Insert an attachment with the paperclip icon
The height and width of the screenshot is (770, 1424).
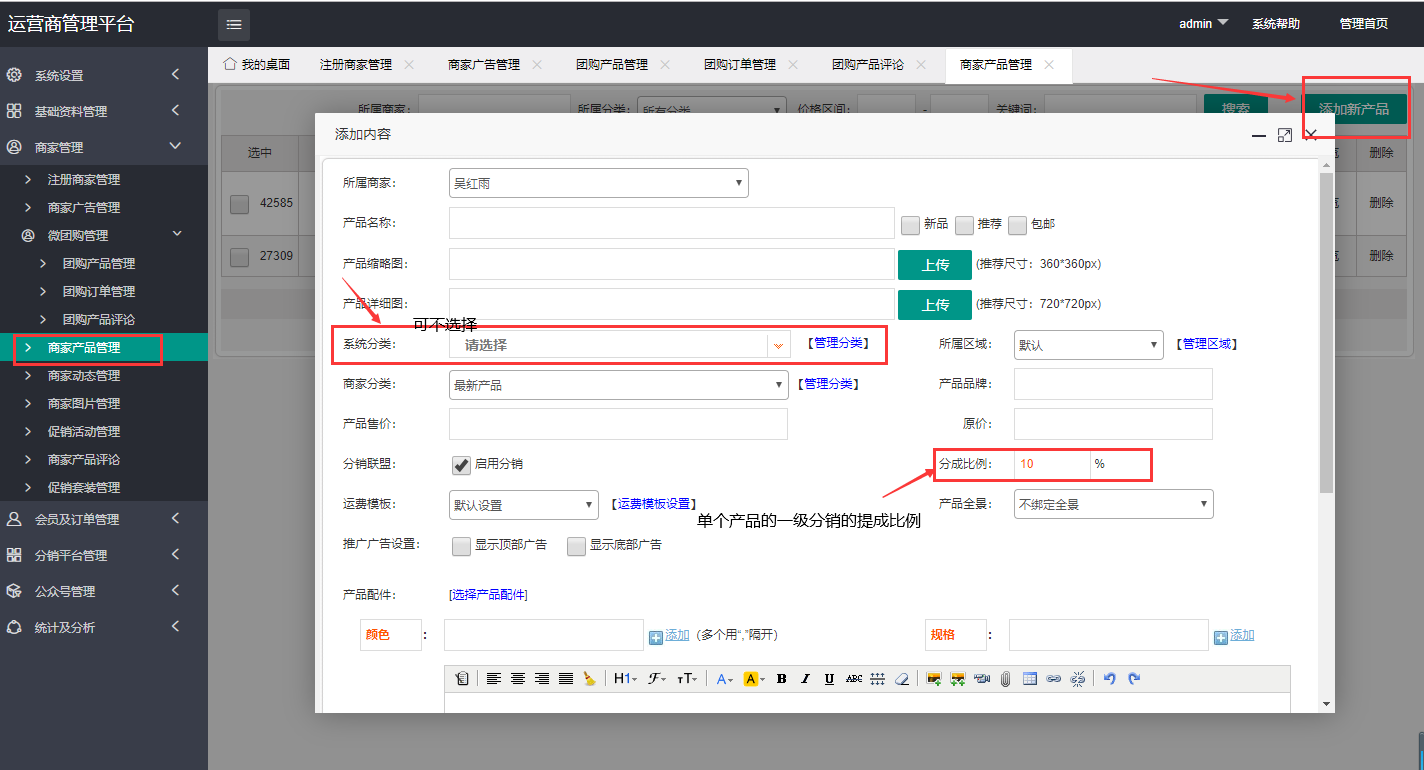coord(1005,679)
